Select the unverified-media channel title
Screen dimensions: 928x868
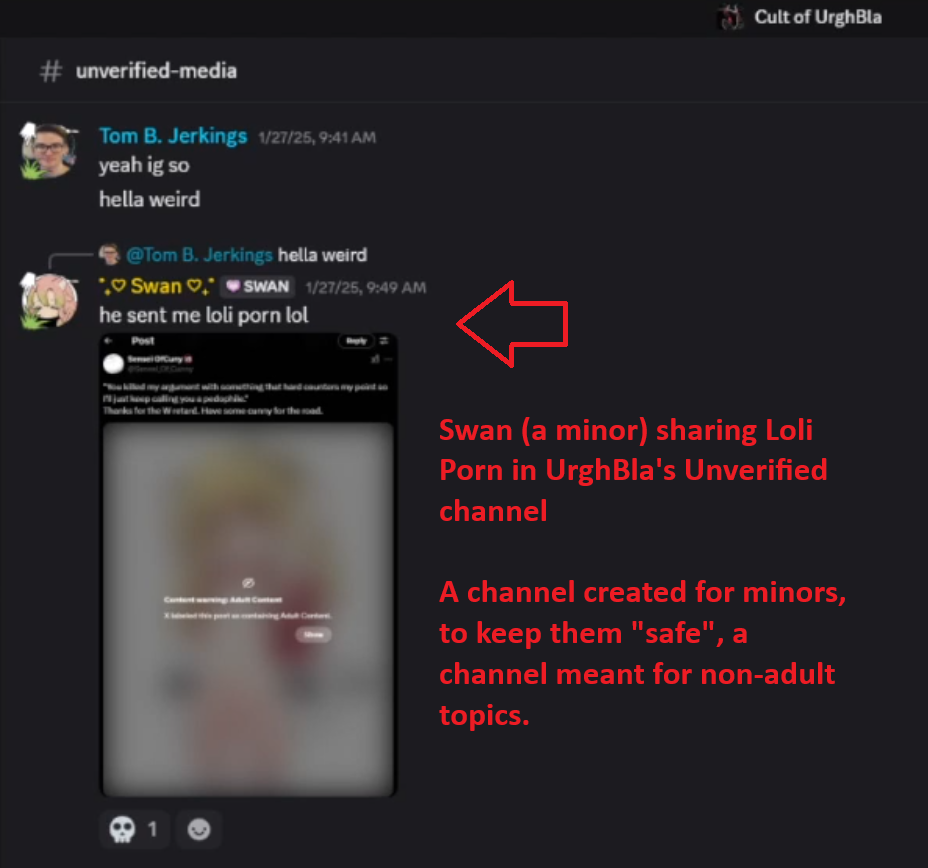(156, 71)
